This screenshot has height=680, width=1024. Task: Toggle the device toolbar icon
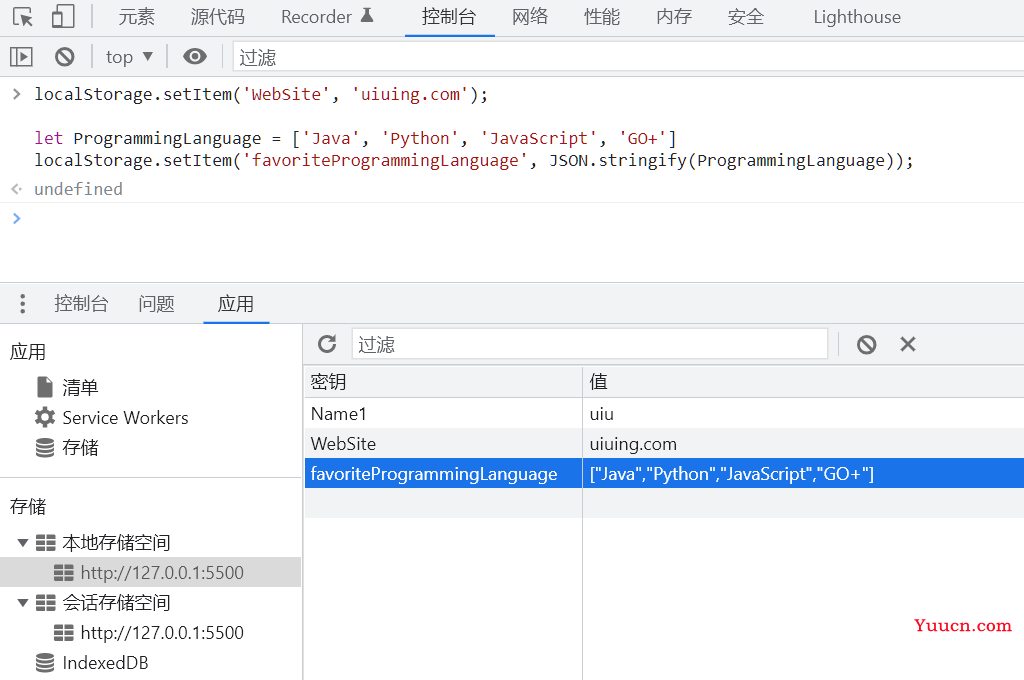63,17
